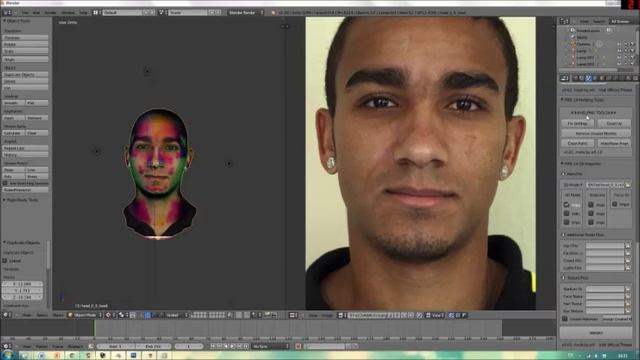Expand the Rigid Body Tools panel
Viewport: 640px width, 360px height.
21,200
